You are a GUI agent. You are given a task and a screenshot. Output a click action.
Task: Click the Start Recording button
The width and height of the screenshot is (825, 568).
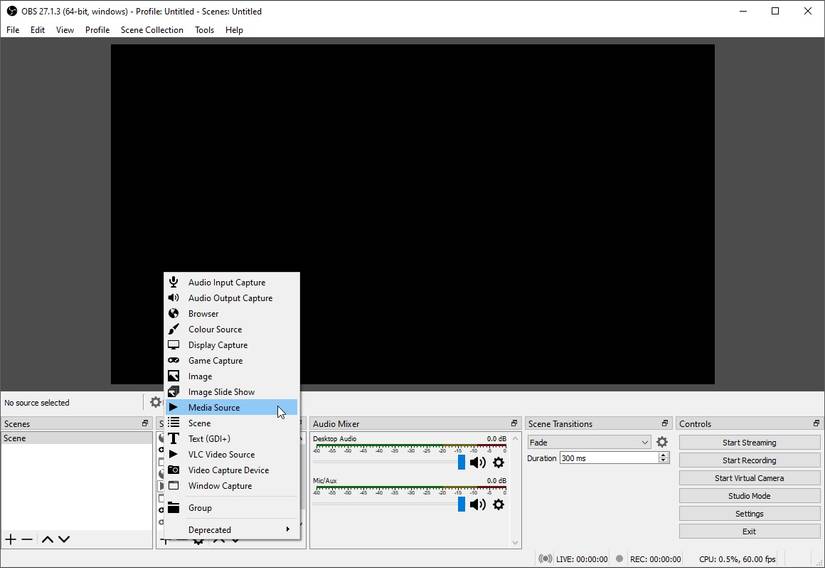(749, 460)
